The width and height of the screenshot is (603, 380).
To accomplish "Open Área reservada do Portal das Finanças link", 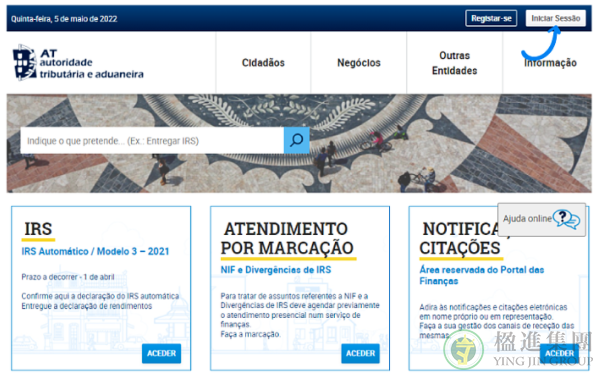I will coord(481,275).
